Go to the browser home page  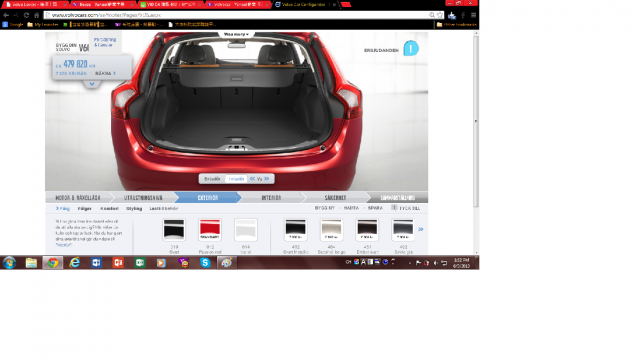point(36,15)
